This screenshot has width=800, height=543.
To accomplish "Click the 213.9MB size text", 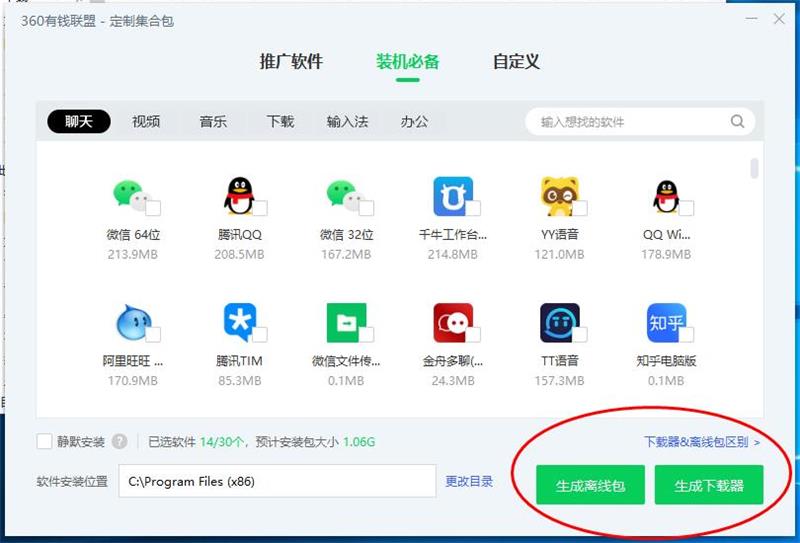I will tap(132, 254).
